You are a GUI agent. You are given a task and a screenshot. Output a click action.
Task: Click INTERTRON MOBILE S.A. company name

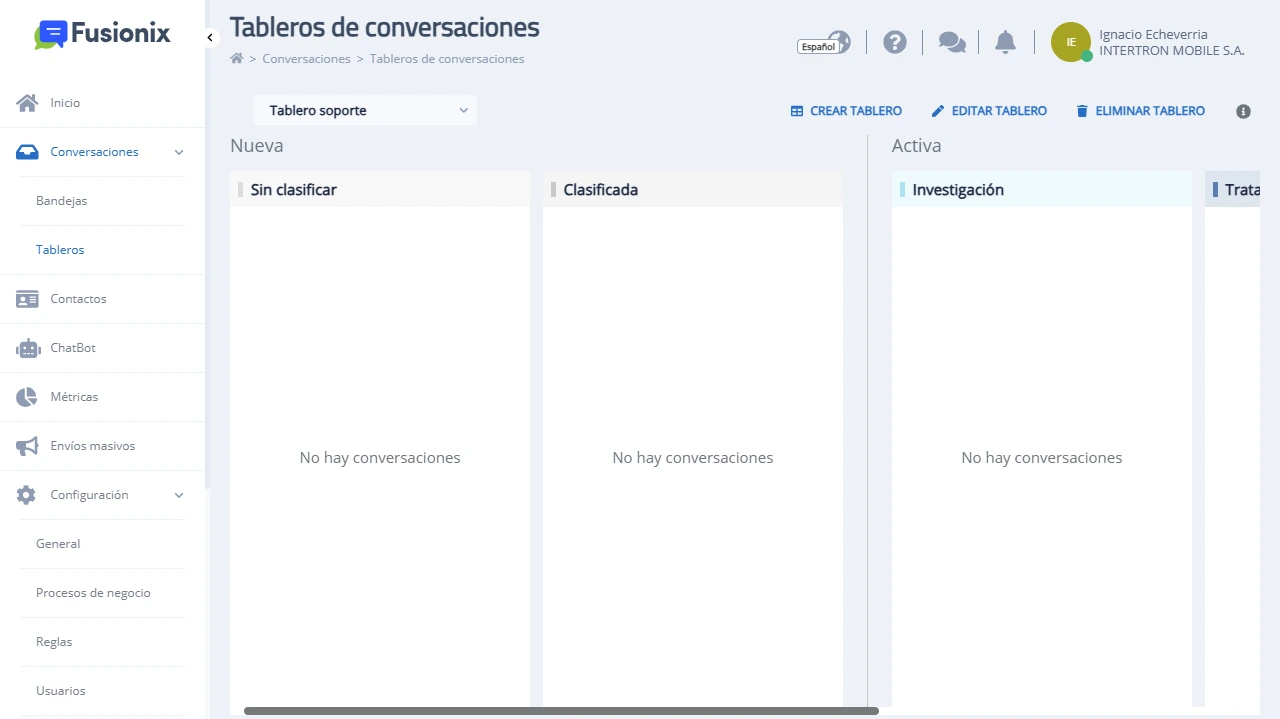pyautogui.click(x=1172, y=51)
